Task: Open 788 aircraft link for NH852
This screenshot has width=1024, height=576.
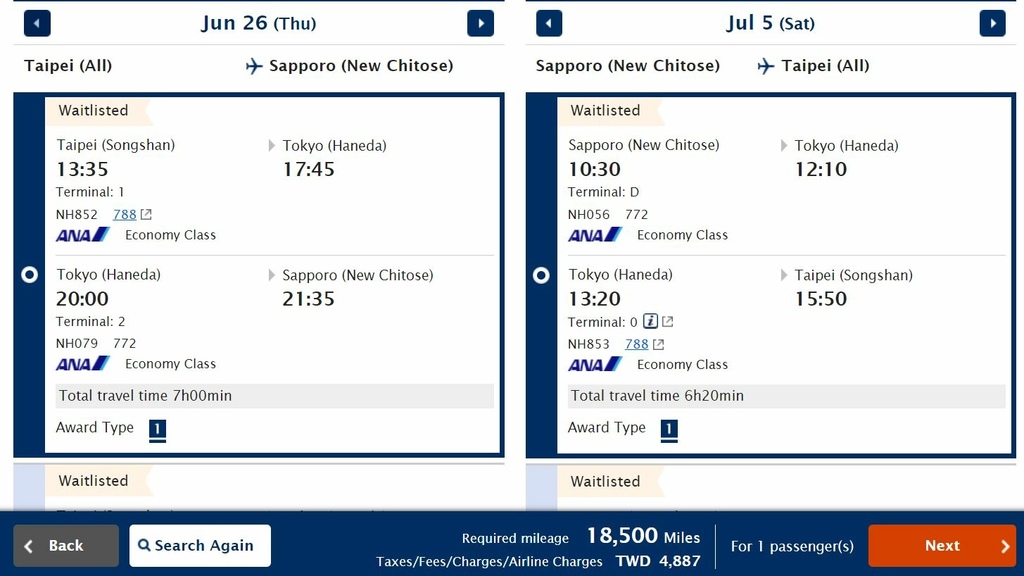Action: (125, 214)
